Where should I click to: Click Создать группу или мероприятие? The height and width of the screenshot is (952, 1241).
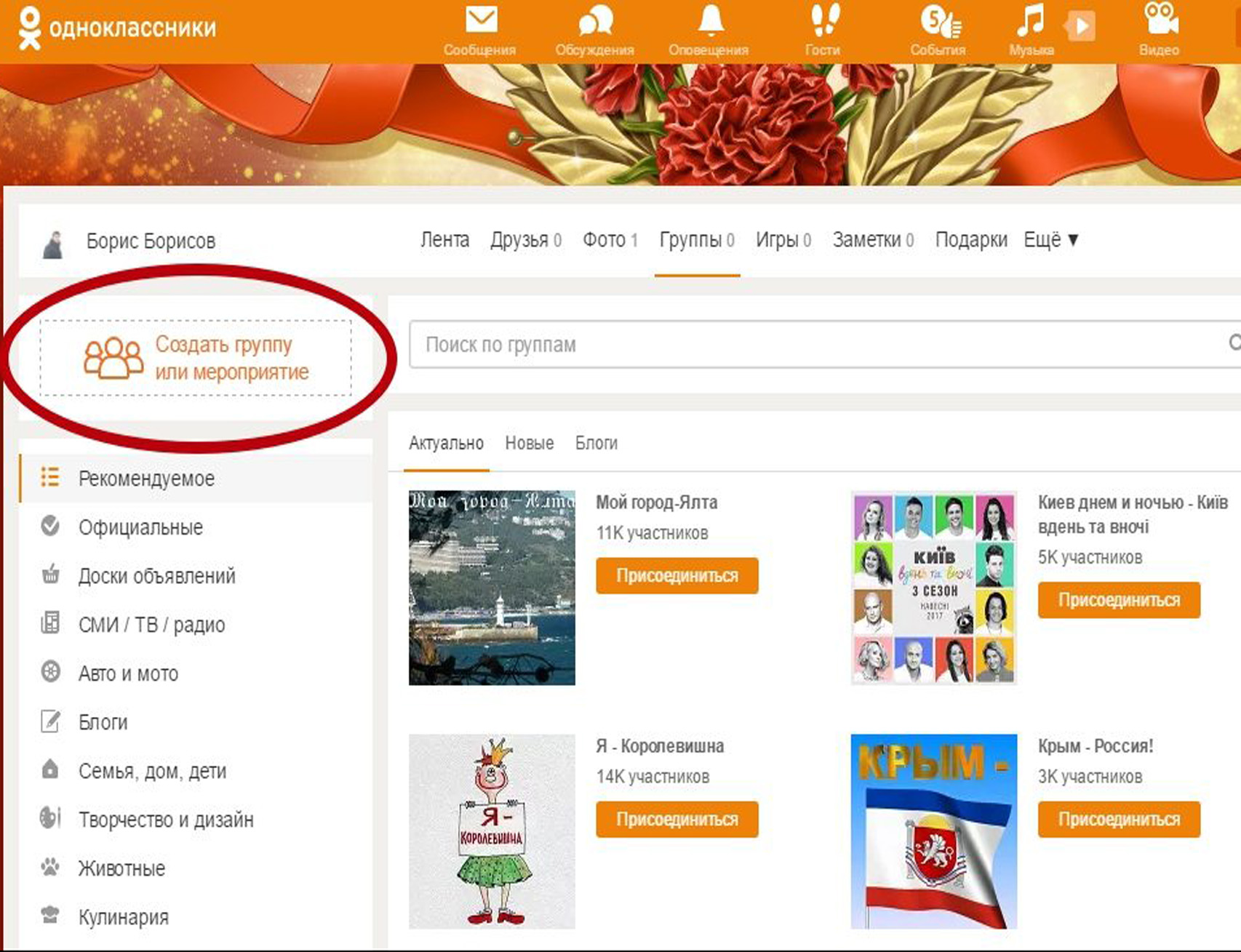click(196, 358)
